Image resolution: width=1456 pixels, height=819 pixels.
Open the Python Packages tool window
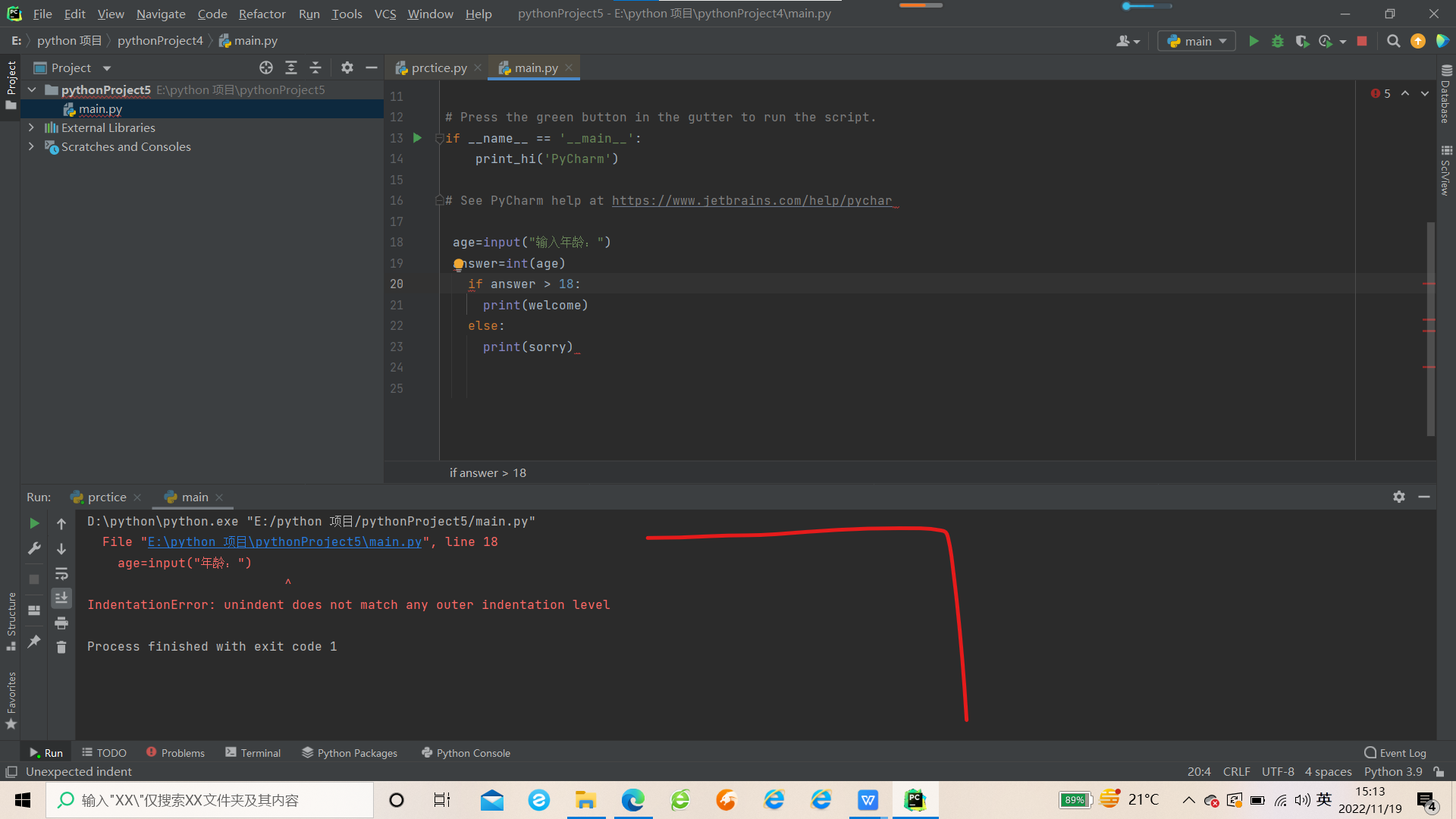click(349, 752)
